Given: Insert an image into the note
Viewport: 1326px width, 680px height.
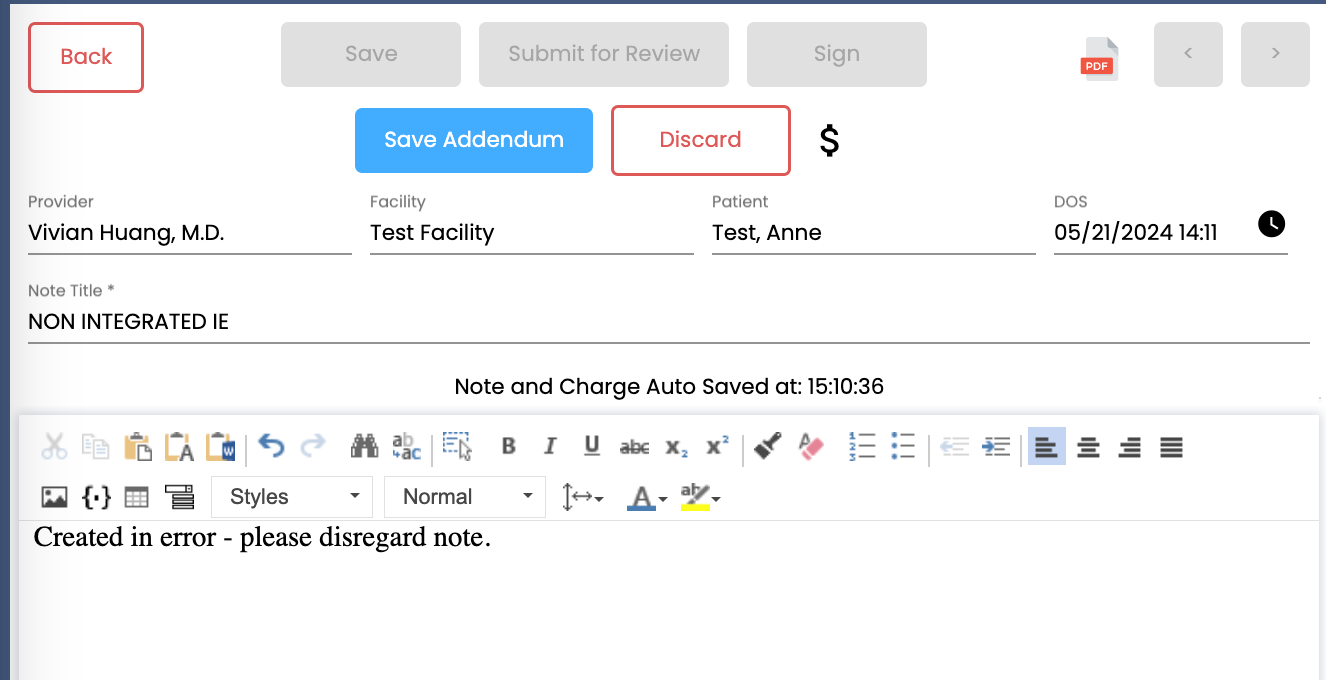Looking at the screenshot, I should (54, 497).
